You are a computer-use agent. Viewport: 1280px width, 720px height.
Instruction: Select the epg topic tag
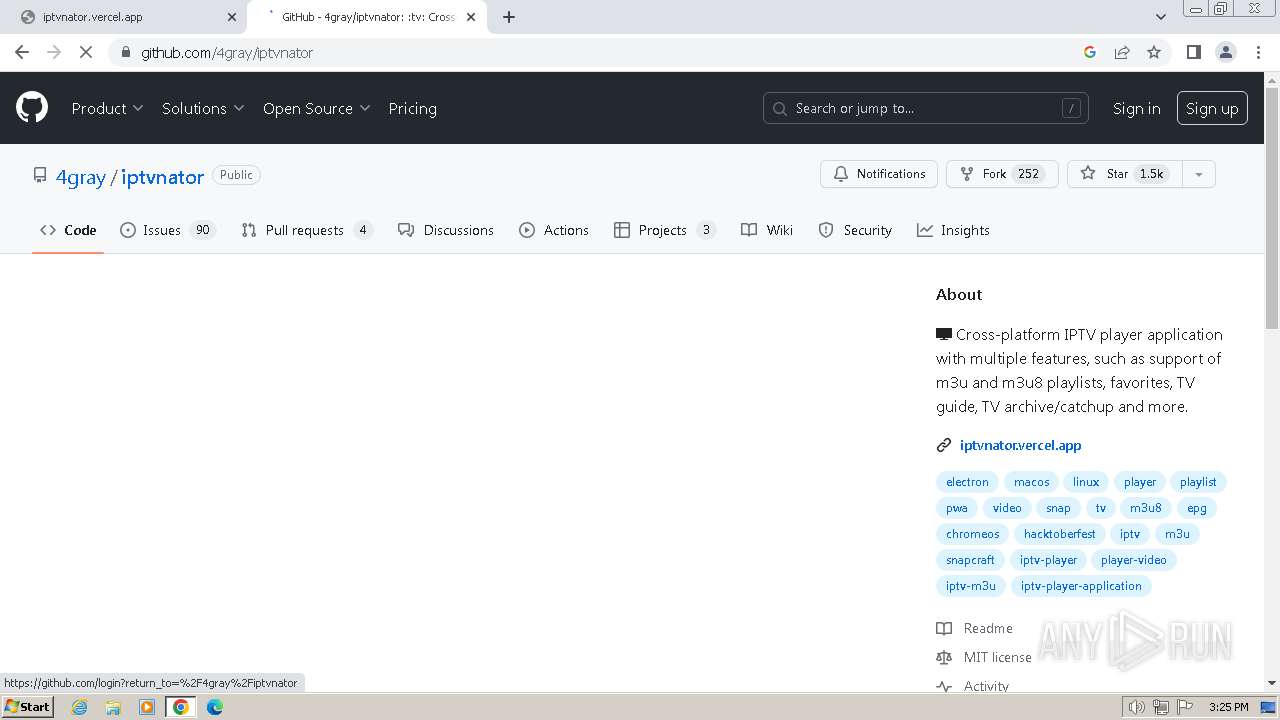point(1197,508)
